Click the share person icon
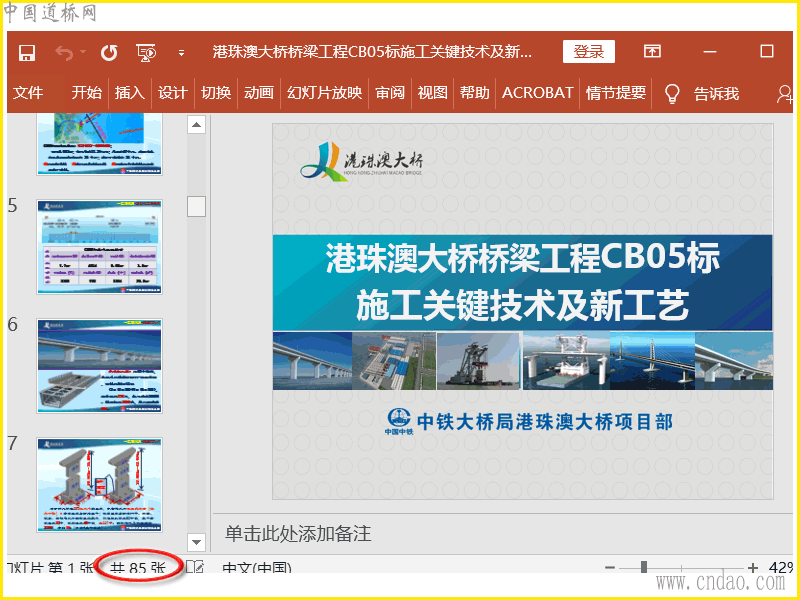Image resolution: width=800 pixels, height=600 pixels. pos(784,94)
